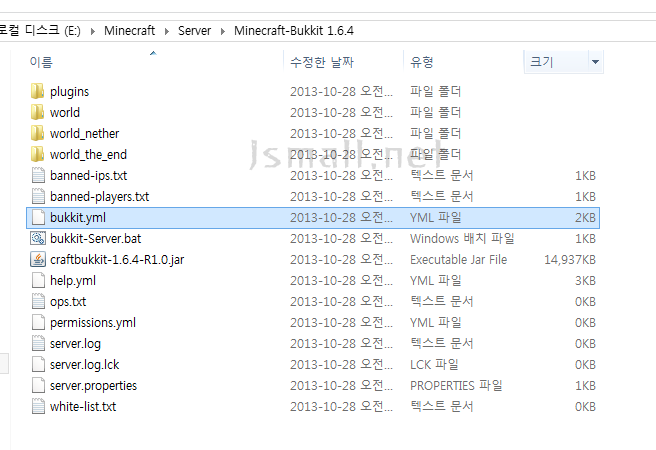This screenshot has height=450, width=656.
Task: Select server.properties file name
Action: (93, 386)
